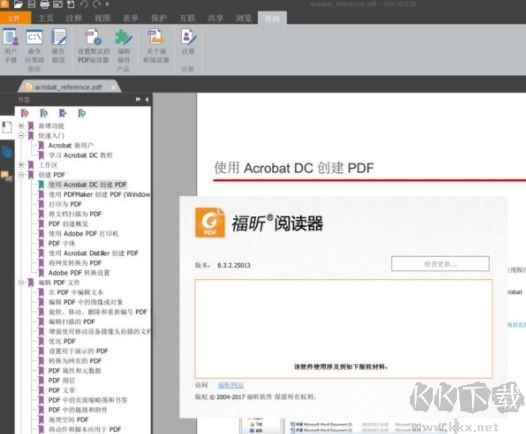526x434 pixels.
Task: Select the PDF 文章 bookmark
Action: coord(61,390)
